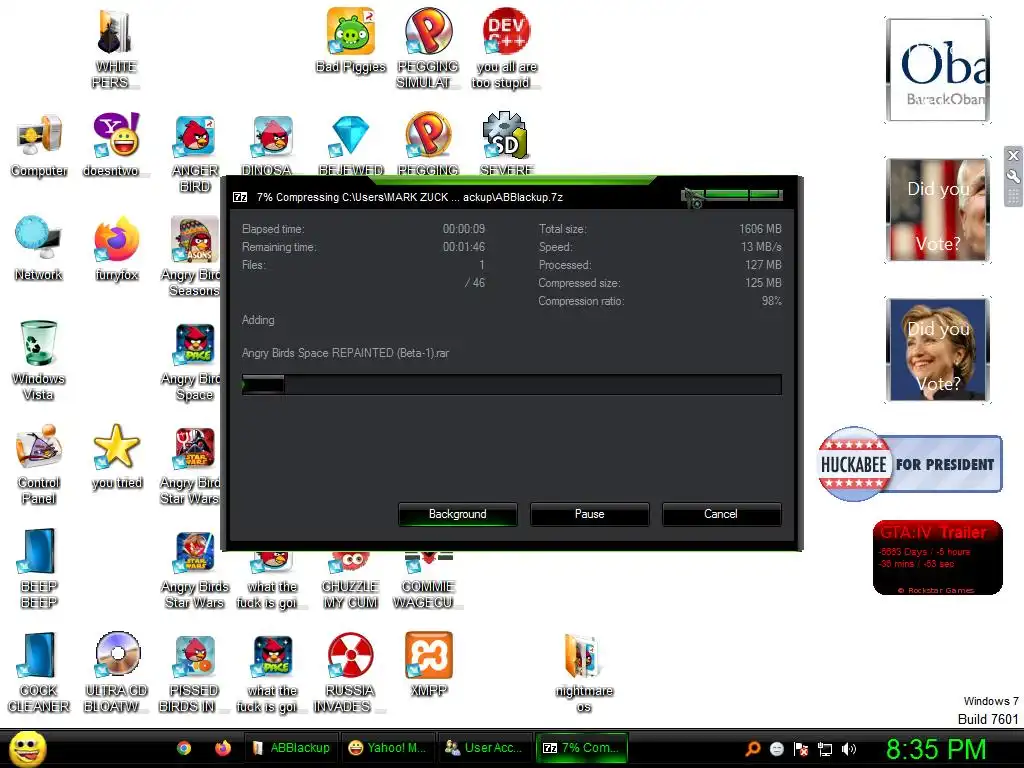Image resolution: width=1024 pixels, height=768 pixels.
Task: Click the Barack Obama gadget
Action: pyautogui.click(x=938, y=70)
